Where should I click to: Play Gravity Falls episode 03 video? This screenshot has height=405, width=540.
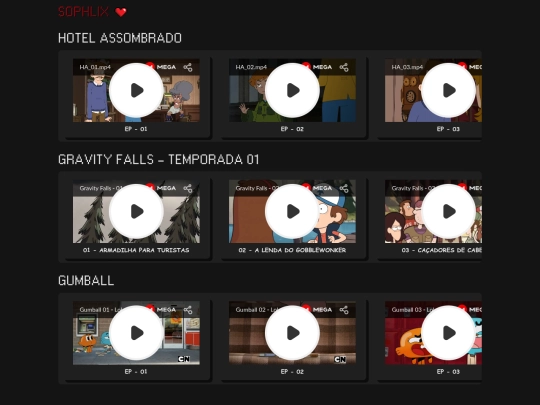click(448, 211)
